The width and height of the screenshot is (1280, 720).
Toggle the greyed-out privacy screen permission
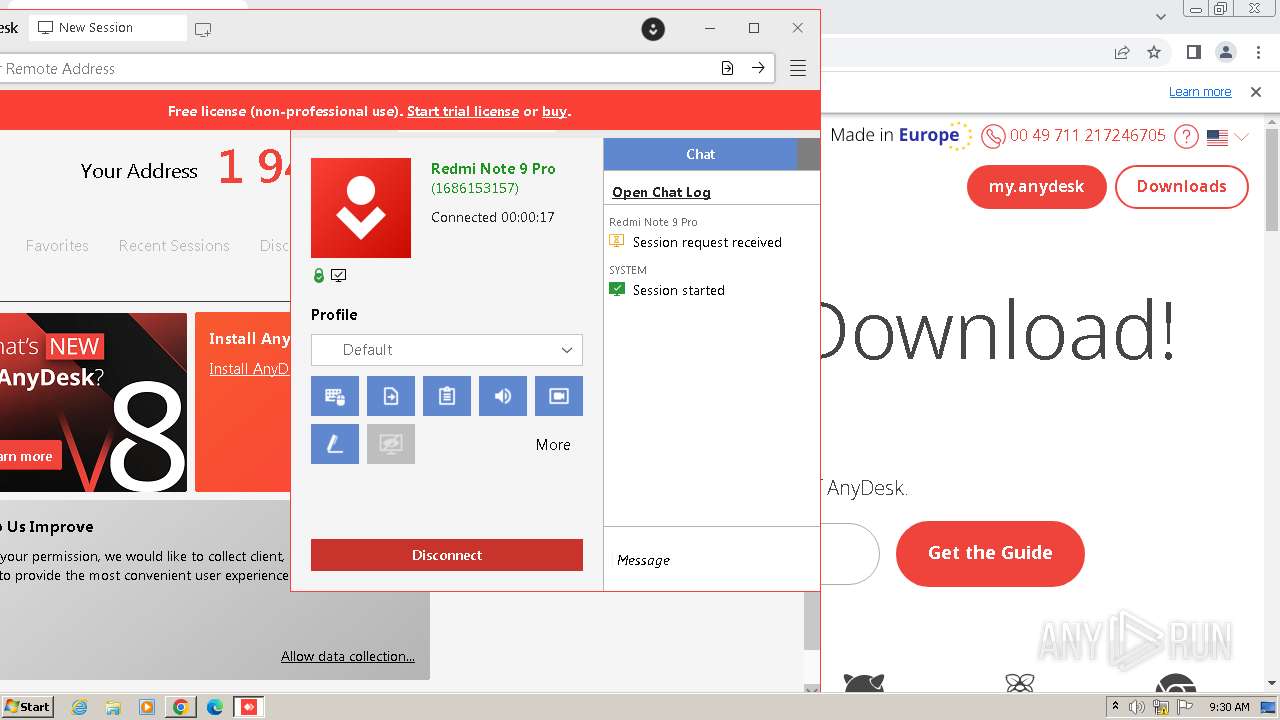pyautogui.click(x=391, y=444)
